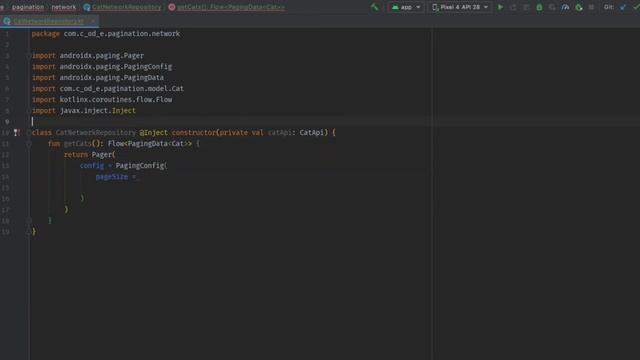Click the @Inject annotation on the class line
The image size is (640, 360).
point(153,132)
